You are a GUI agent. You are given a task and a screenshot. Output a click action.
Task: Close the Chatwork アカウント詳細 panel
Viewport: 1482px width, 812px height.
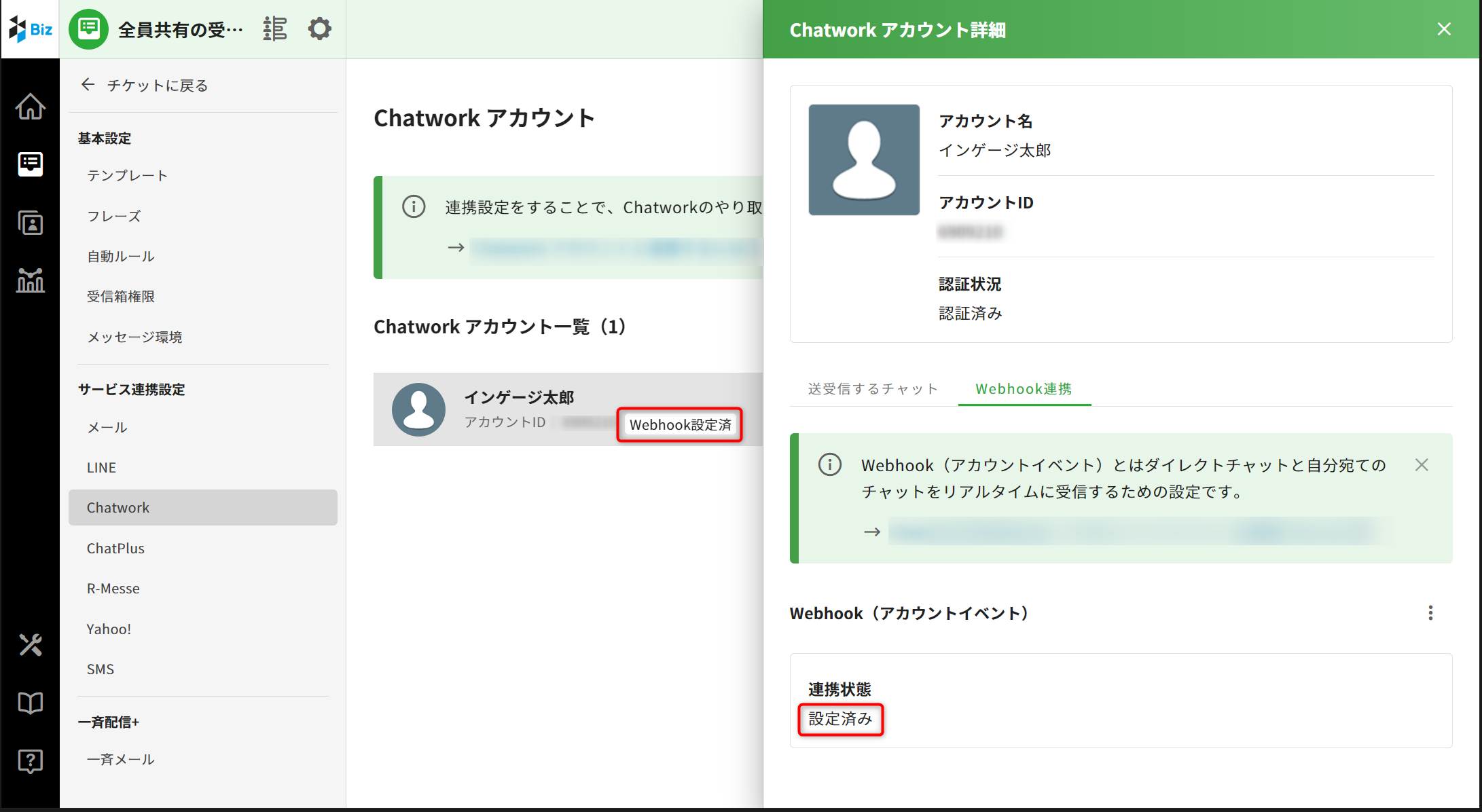coord(1444,29)
